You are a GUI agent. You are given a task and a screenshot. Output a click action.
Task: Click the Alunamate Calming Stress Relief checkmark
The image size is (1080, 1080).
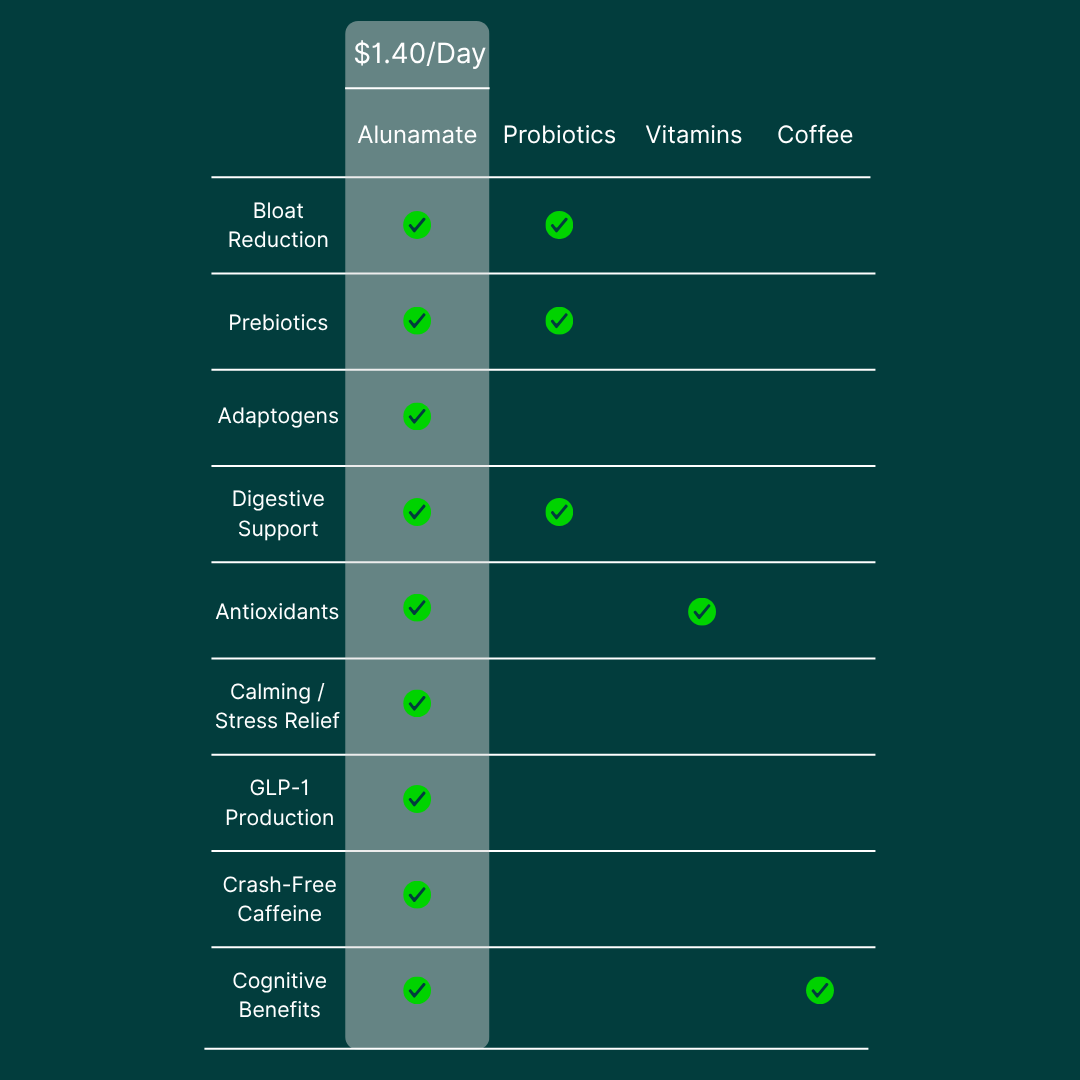click(x=417, y=703)
